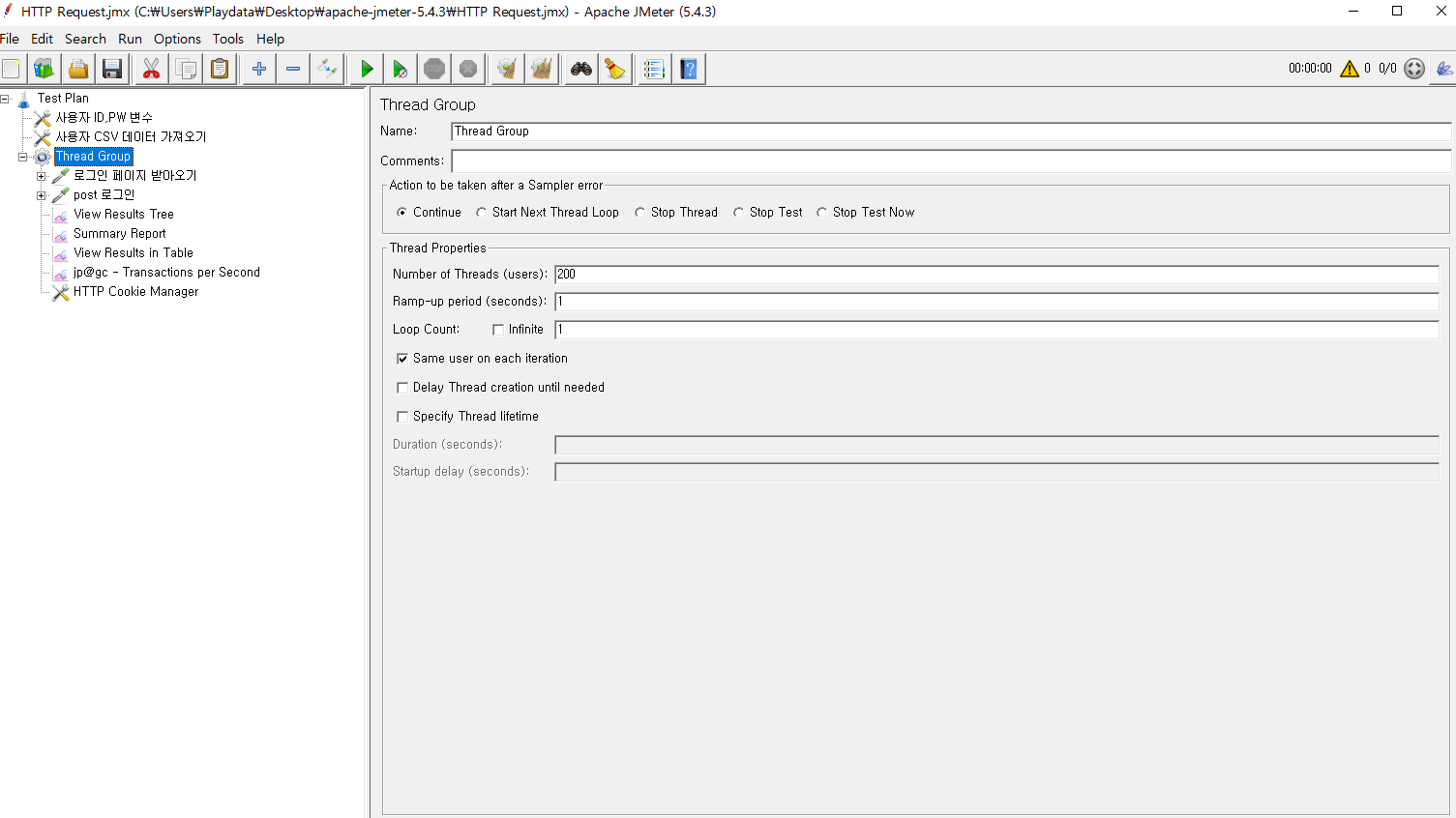Start the test with green play icon
The image size is (1456, 818).
point(367,69)
